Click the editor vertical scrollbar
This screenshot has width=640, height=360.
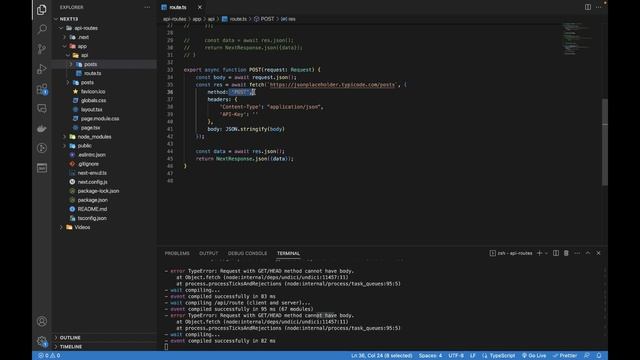tap(604, 142)
